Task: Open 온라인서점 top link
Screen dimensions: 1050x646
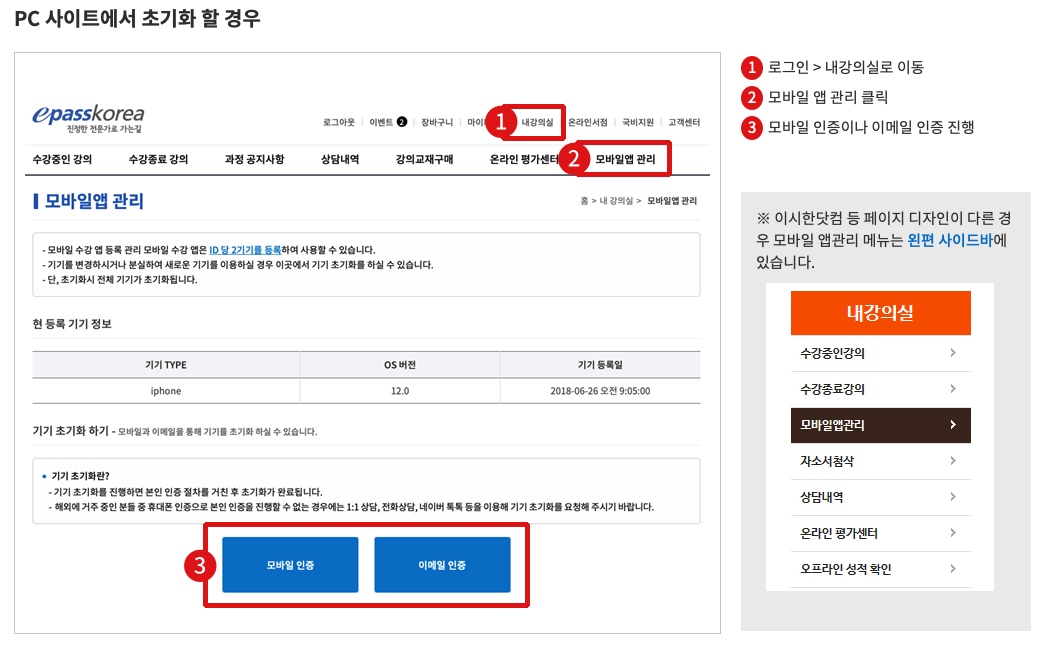Action: tap(588, 123)
